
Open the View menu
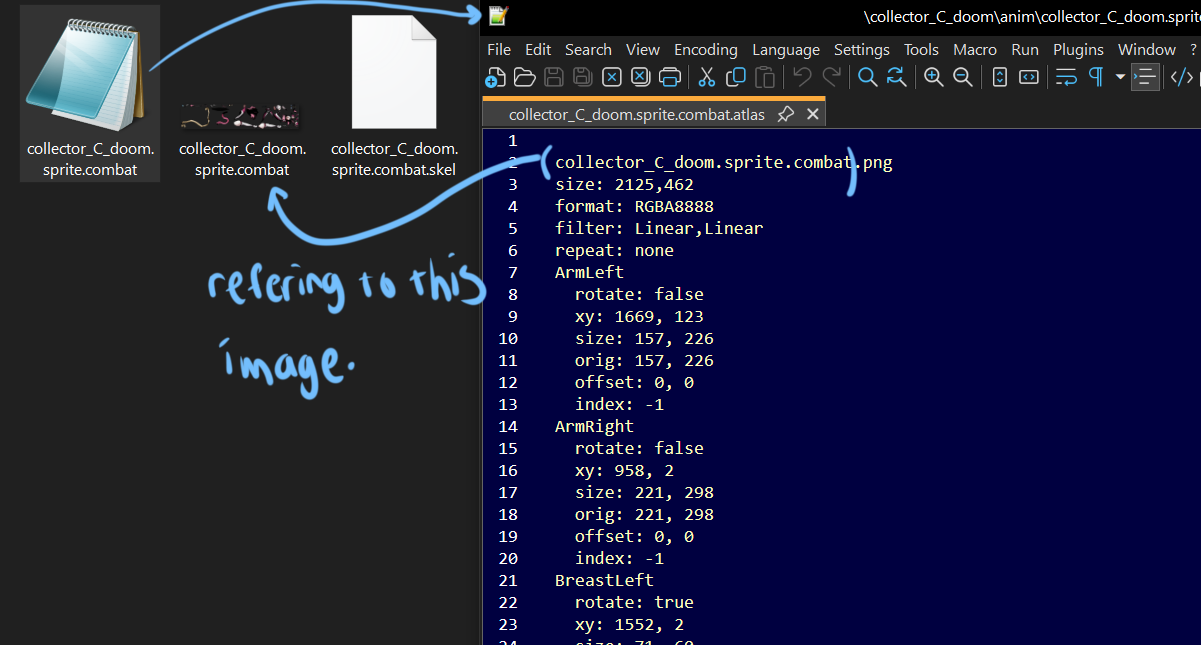643,49
